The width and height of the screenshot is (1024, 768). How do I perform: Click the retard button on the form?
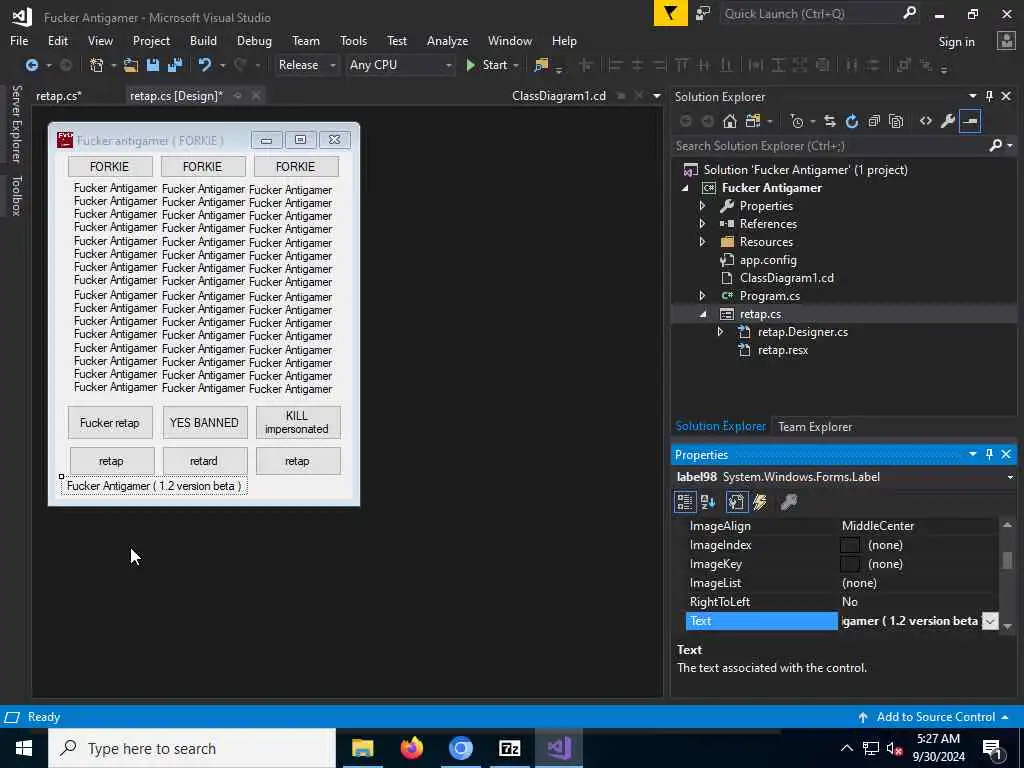(x=204, y=461)
